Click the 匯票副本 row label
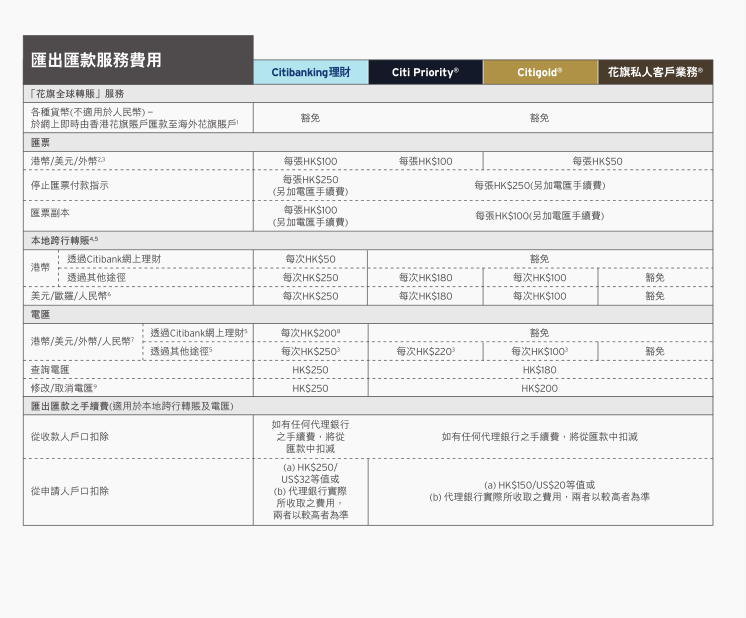The image size is (746, 618). [50, 214]
